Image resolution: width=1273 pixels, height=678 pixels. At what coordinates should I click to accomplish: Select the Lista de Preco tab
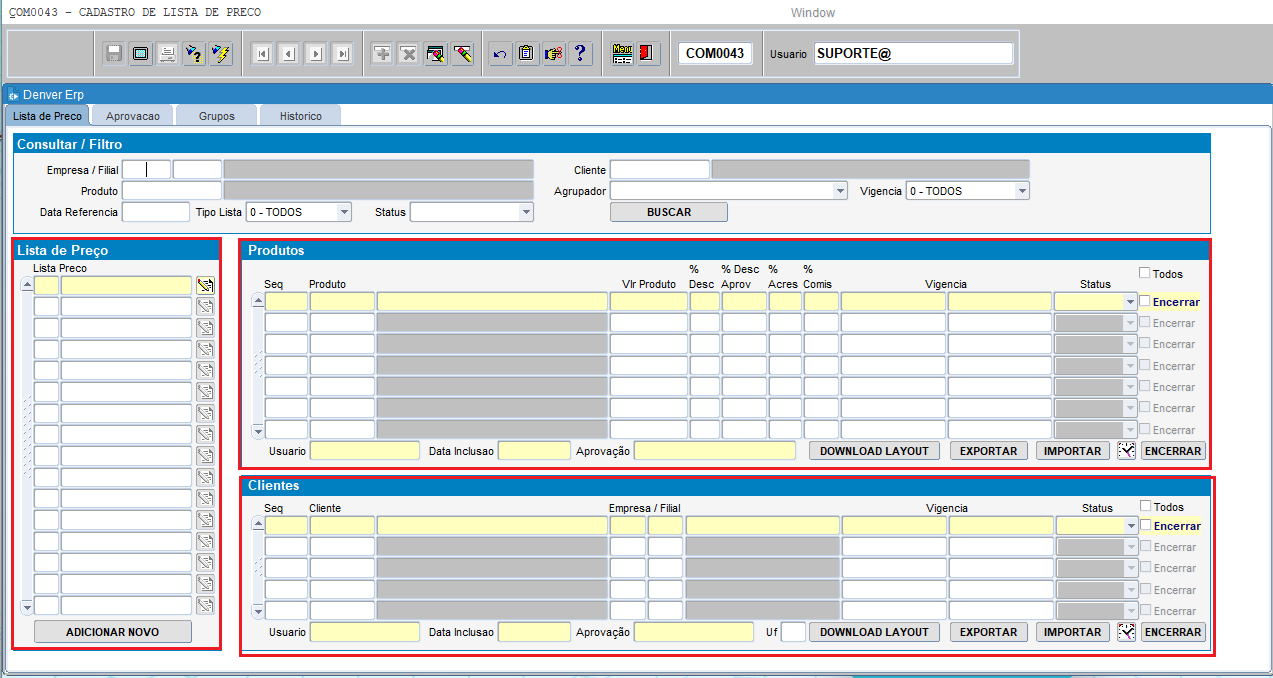click(x=48, y=116)
